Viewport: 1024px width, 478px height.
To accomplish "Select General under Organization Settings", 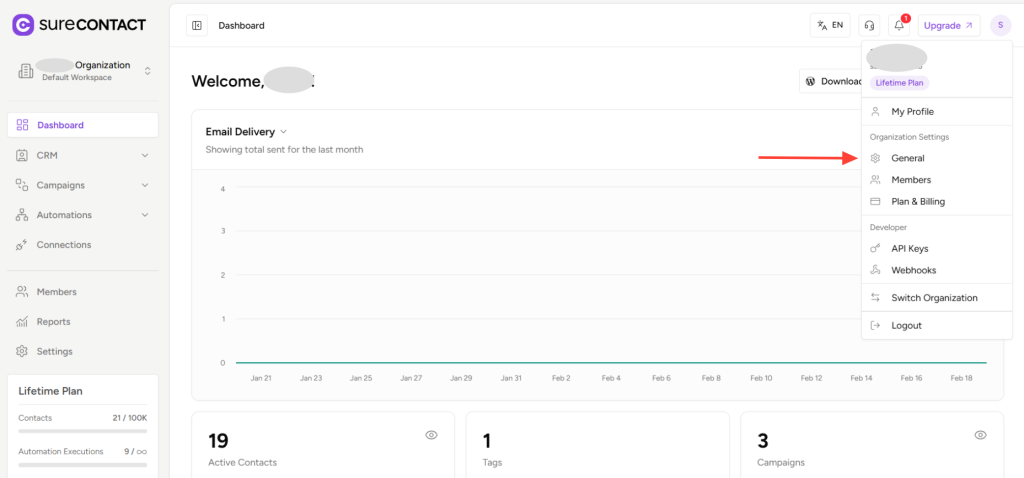I will pyautogui.click(x=907, y=158).
